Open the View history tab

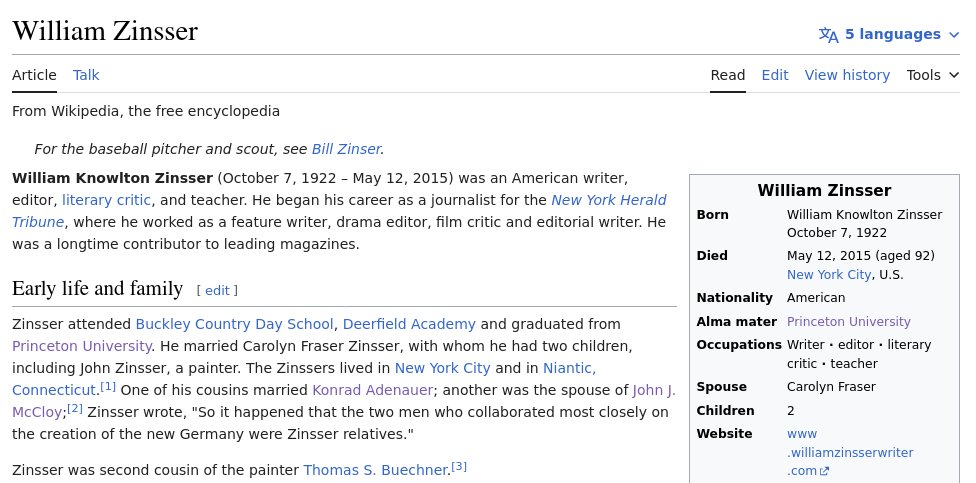pyautogui.click(x=846, y=75)
